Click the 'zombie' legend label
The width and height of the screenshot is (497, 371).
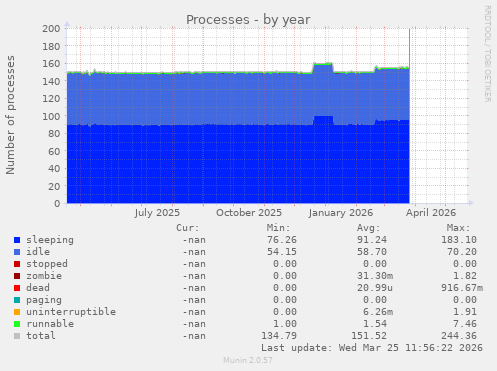44,276
